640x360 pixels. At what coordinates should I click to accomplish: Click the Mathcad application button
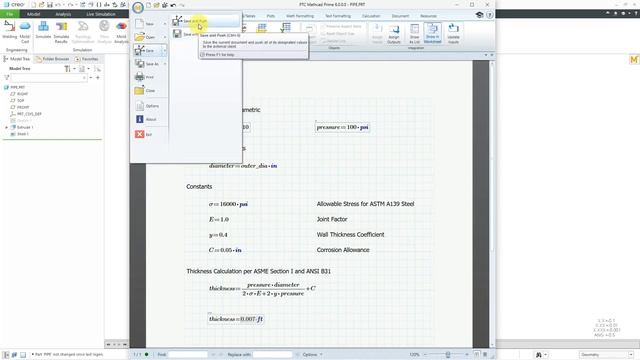click(138, 7)
